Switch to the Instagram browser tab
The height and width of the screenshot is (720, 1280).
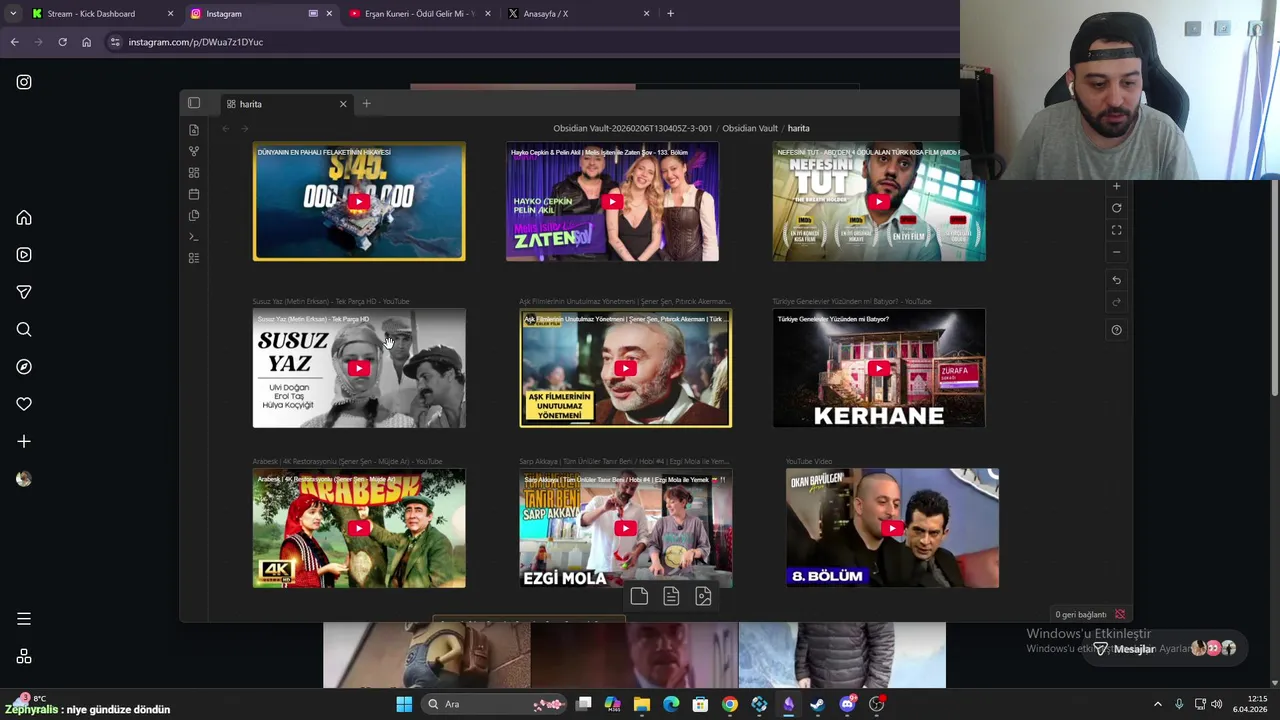point(262,14)
